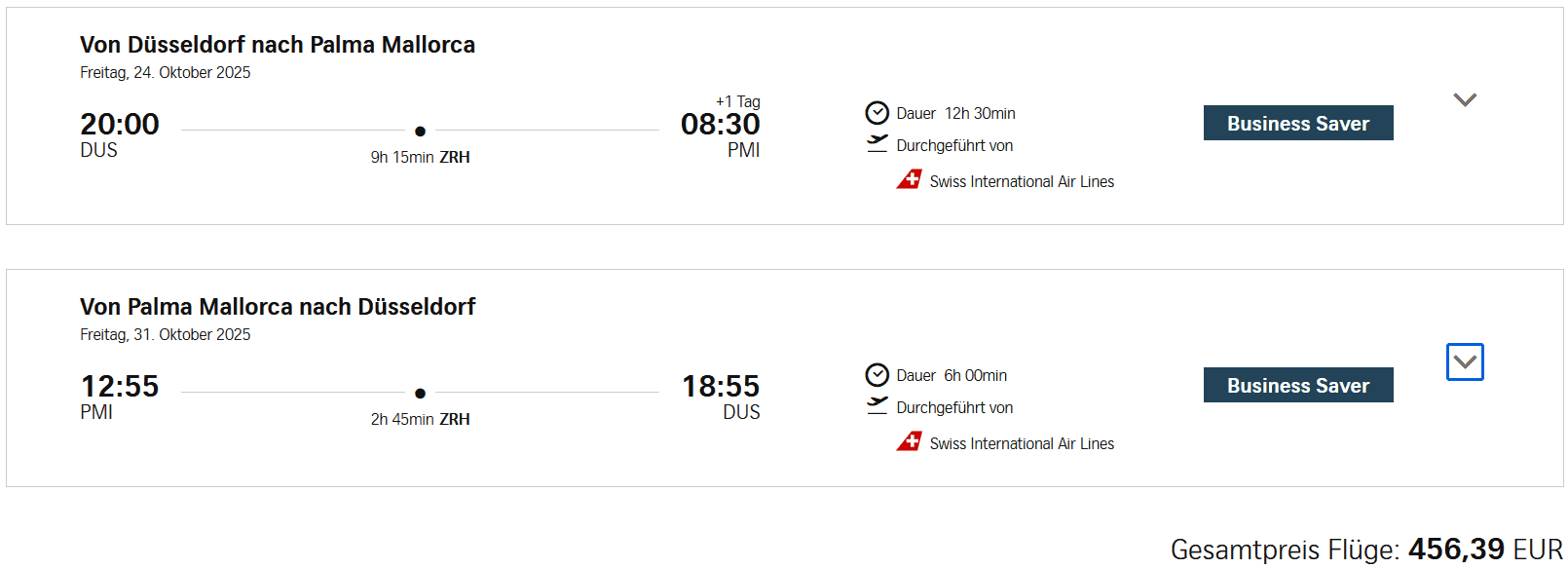Screen dimensions: 1568x569
Task: Click the 'Von Palma Mallorca nach Düsseldorf' heading
Action: pyautogui.click(x=278, y=307)
